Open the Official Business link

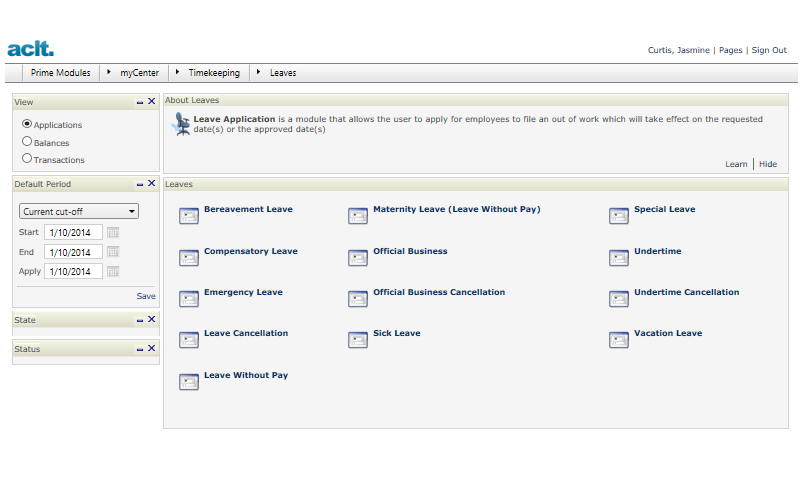(410, 251)
